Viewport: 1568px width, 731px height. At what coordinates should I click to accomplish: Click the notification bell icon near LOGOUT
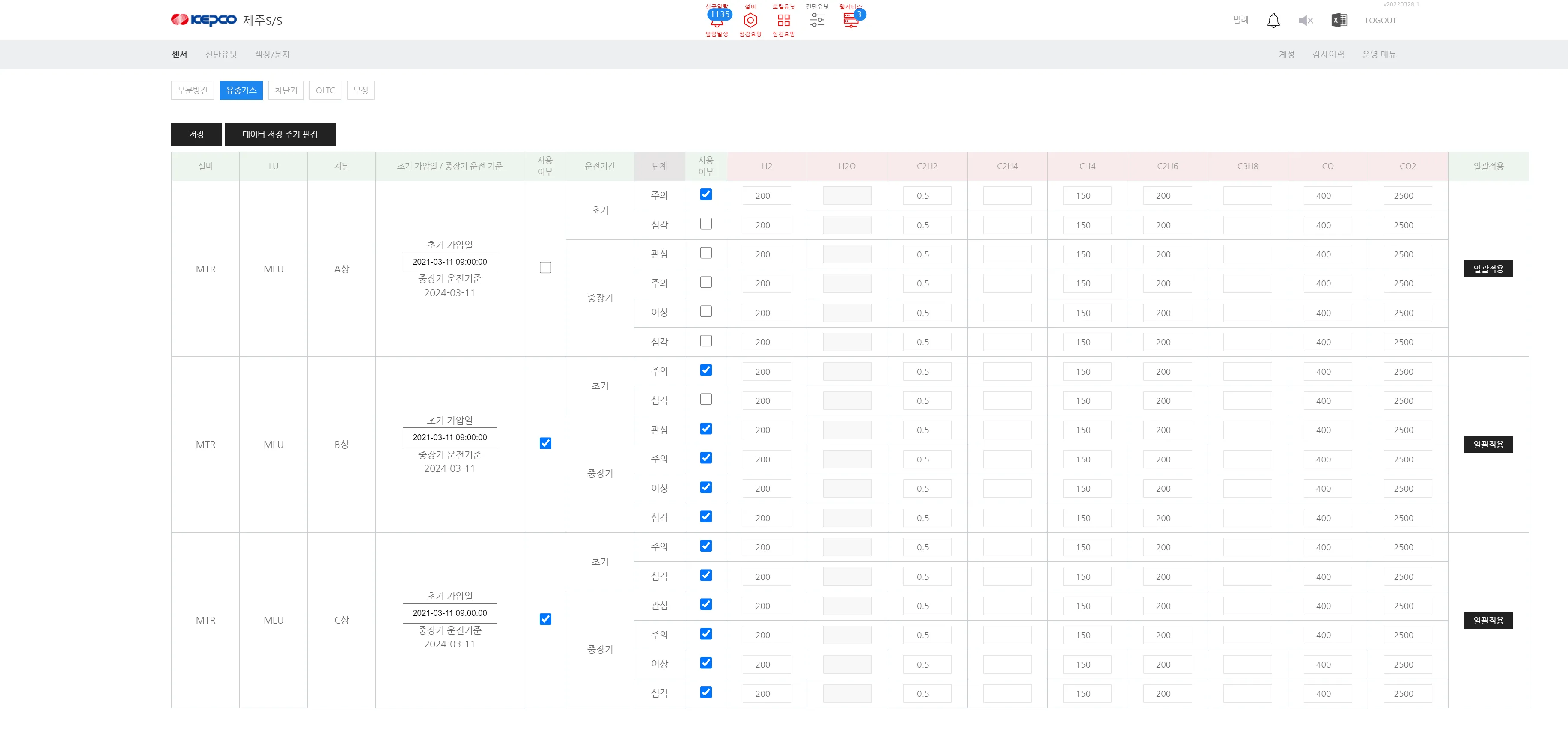pyautogui.click(x=1273, y=21)
